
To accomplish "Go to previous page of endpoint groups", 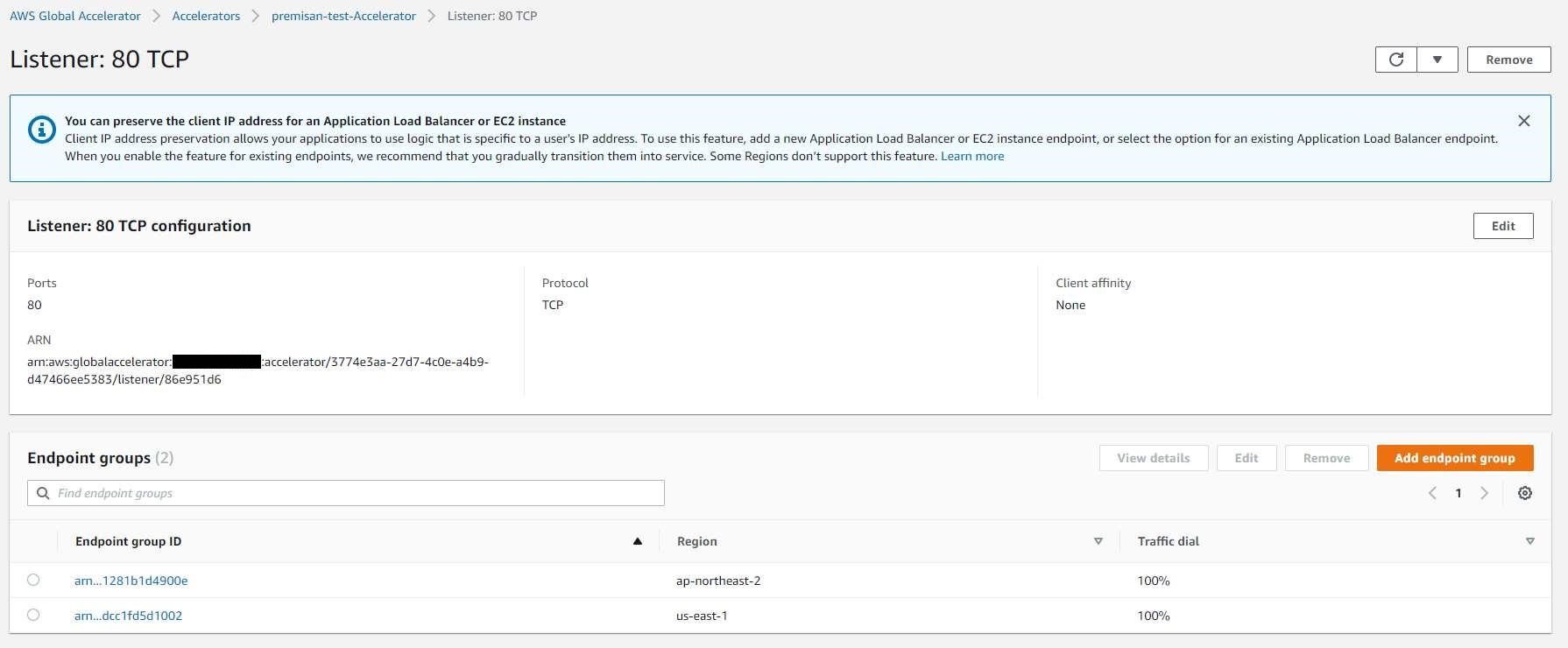I will click(x=1432, y=493).
